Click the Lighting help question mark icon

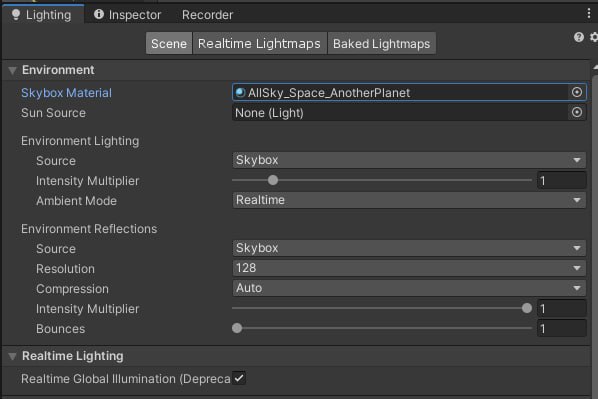pyautogui.click(x=579, y=37)
